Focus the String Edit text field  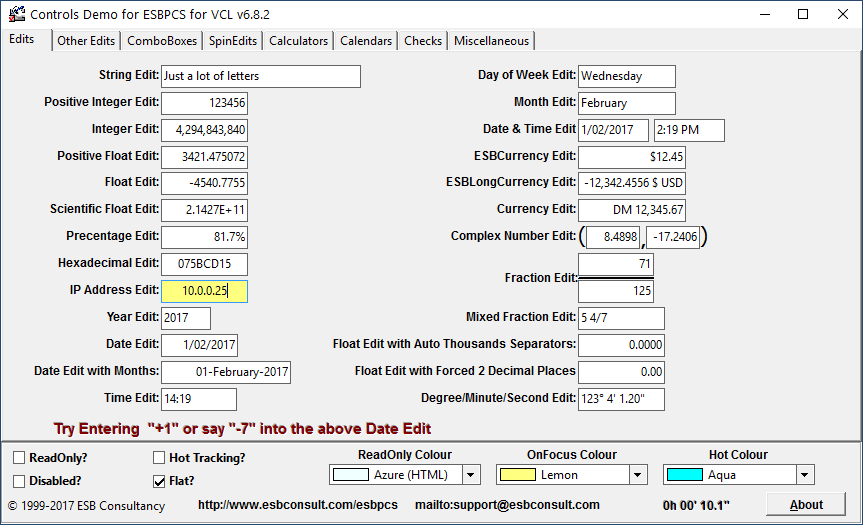point(260,76)
